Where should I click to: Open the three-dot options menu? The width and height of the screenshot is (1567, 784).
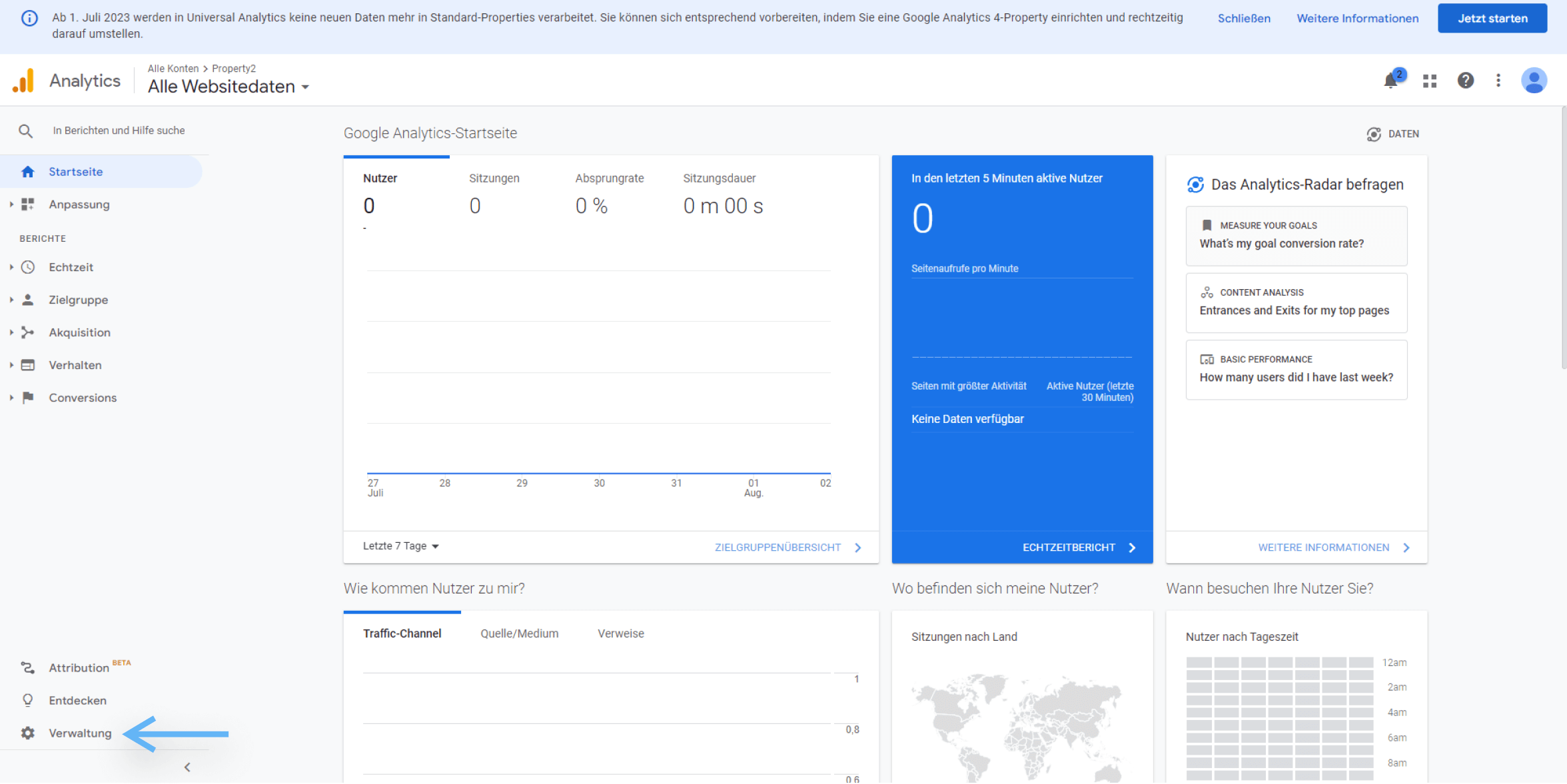[x=1498, y=81]
